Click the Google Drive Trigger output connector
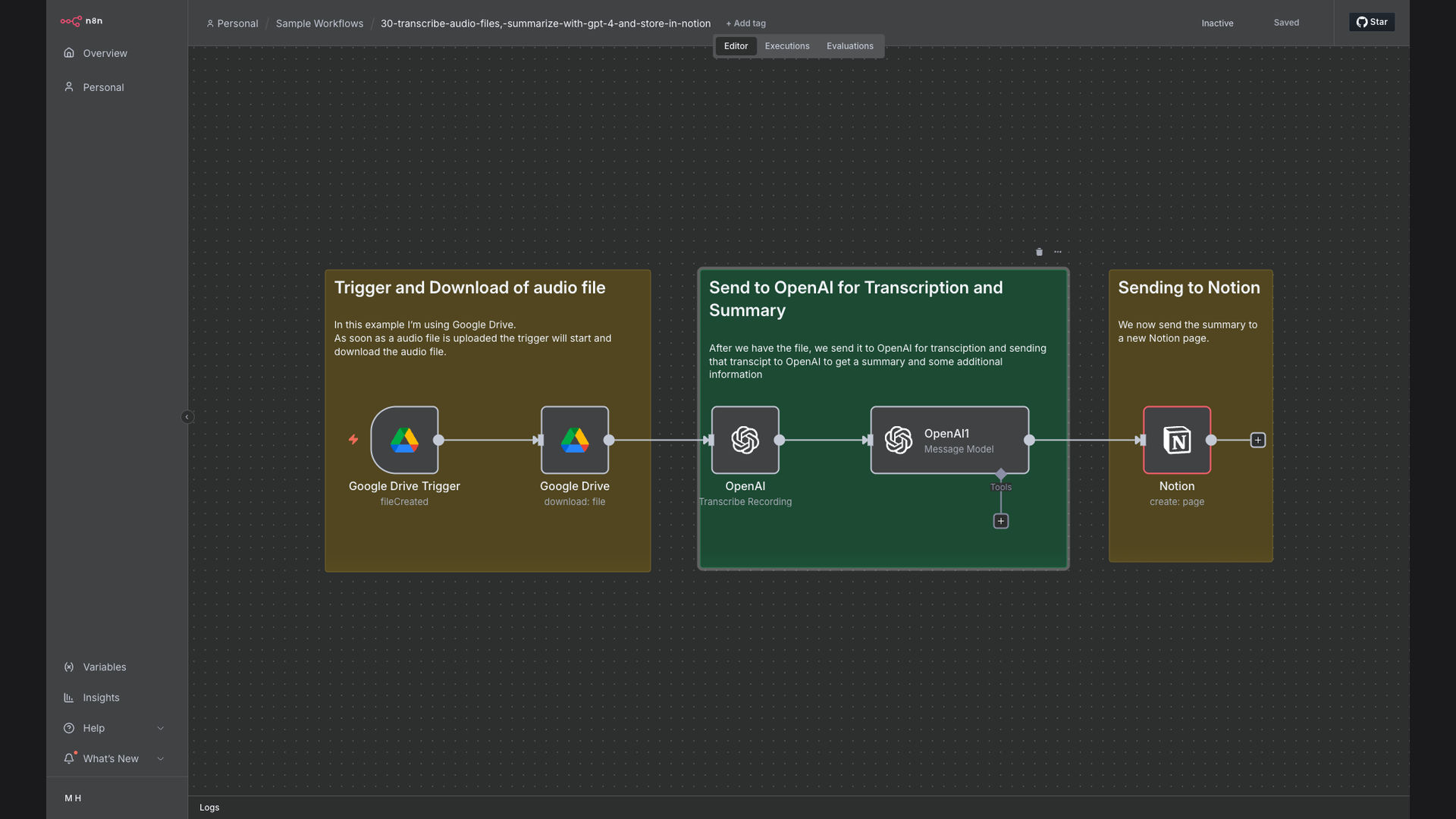1456x819 pixels. pyautogui.click(x=438, y=440)
